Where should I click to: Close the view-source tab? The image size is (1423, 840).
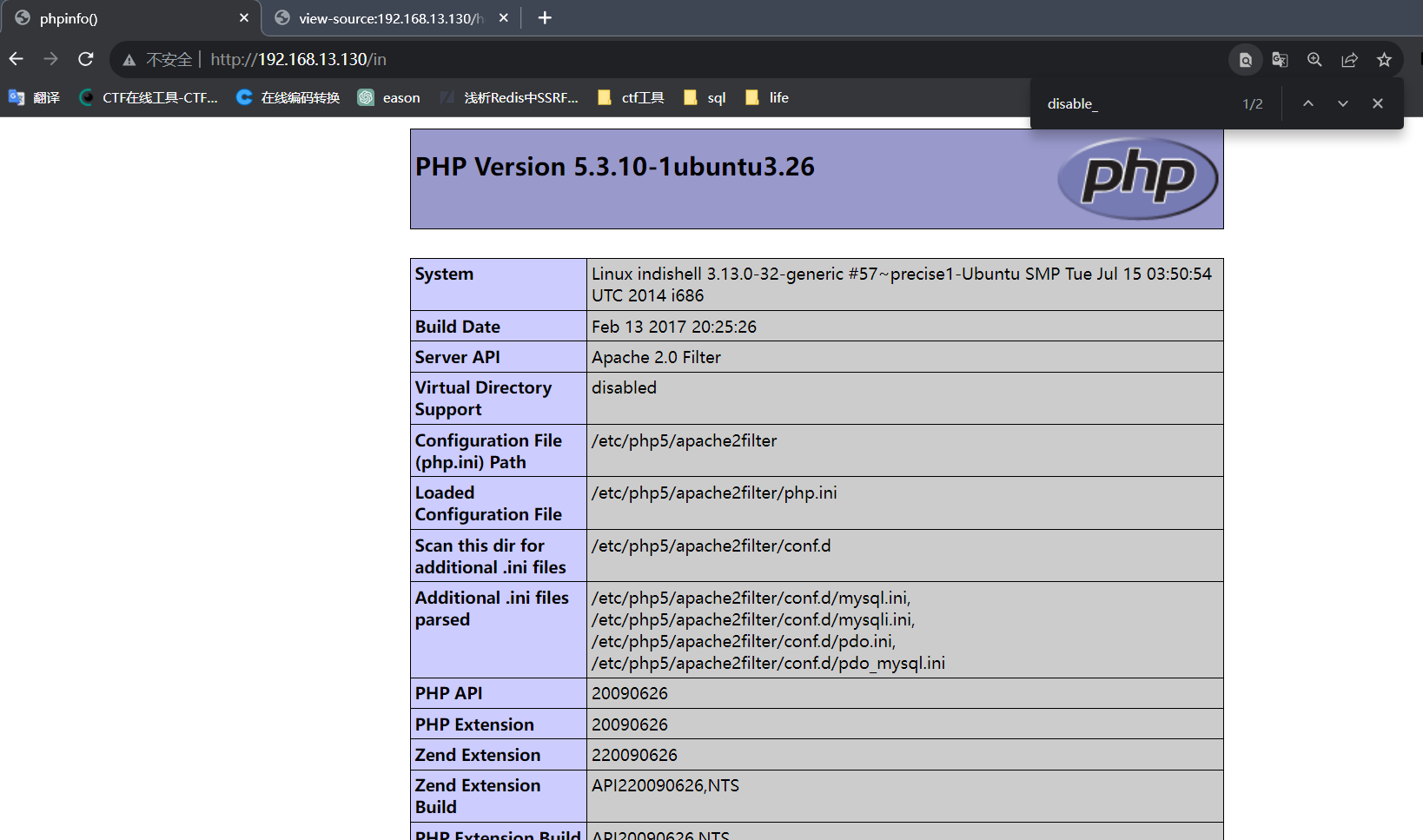(504, 17)
